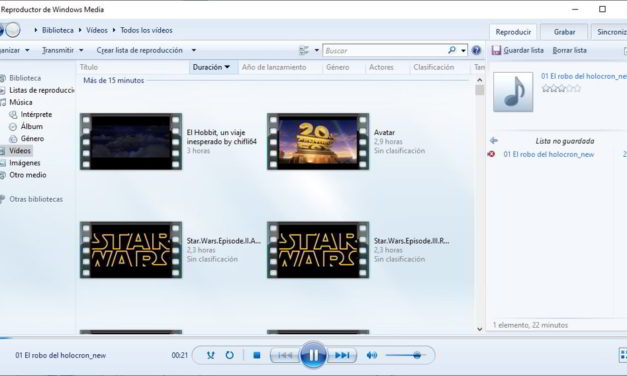Toggle shuffle playback mode
Viewport: 627px width, 376px height.
211,355
